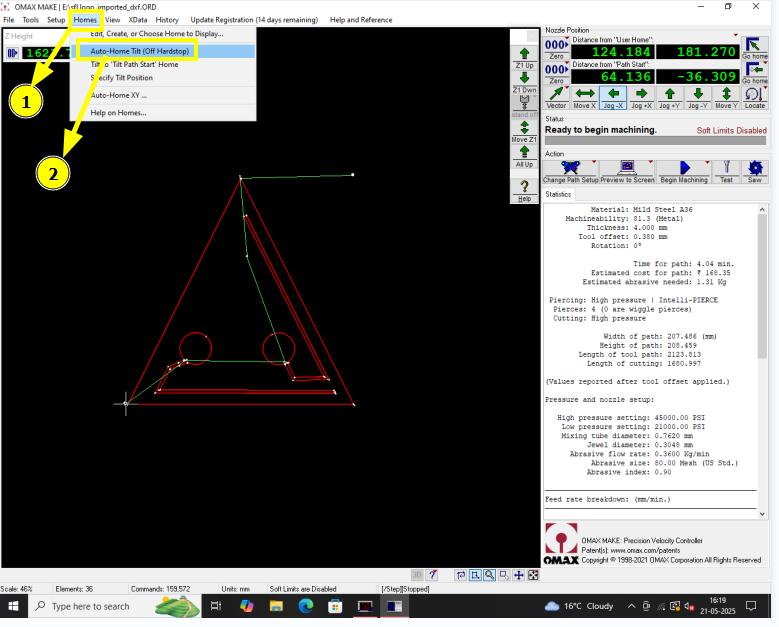Viewport: 779px width, 627px height.
Task: Click Preview to Screen button
Action: click(627, 172)
